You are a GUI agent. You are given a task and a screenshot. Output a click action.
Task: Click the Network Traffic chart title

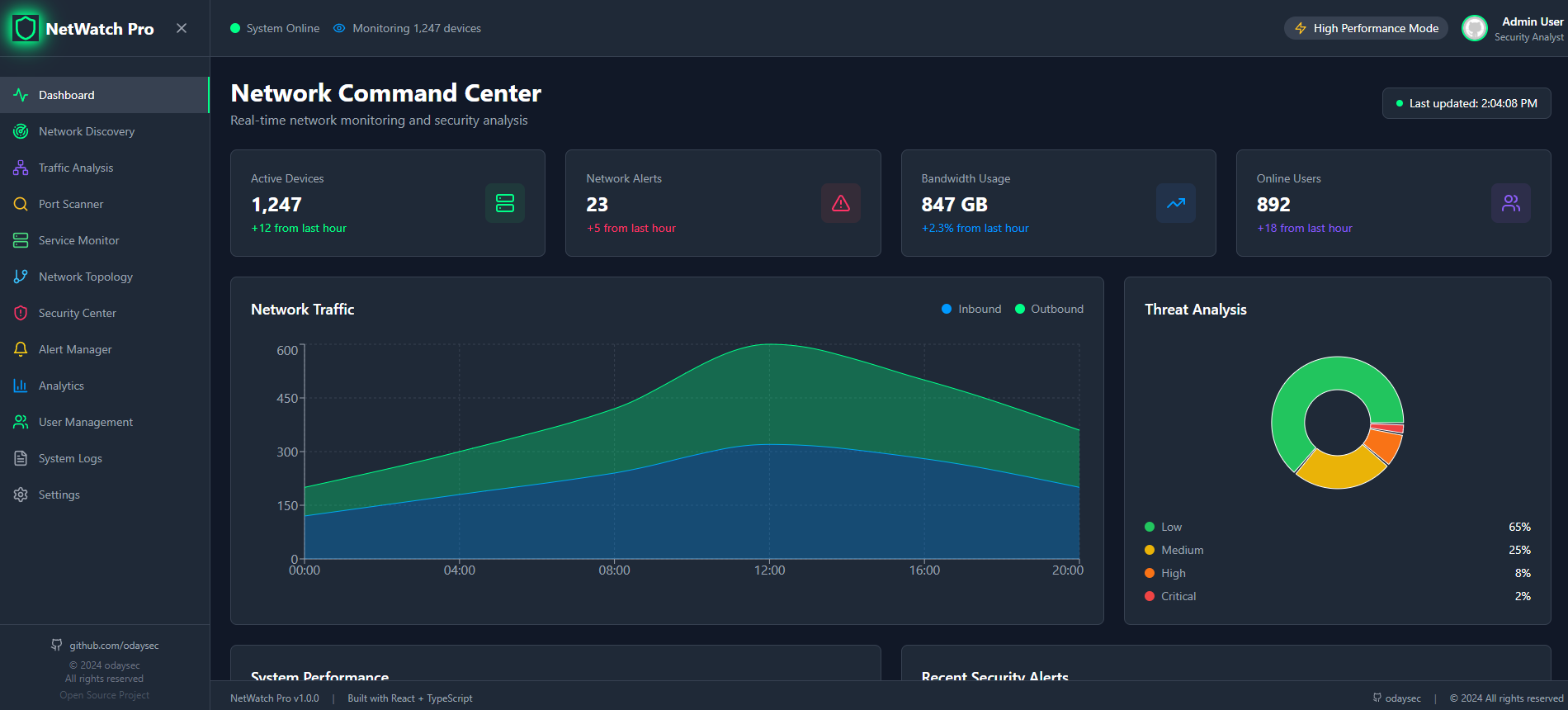(x=302, y=309)
